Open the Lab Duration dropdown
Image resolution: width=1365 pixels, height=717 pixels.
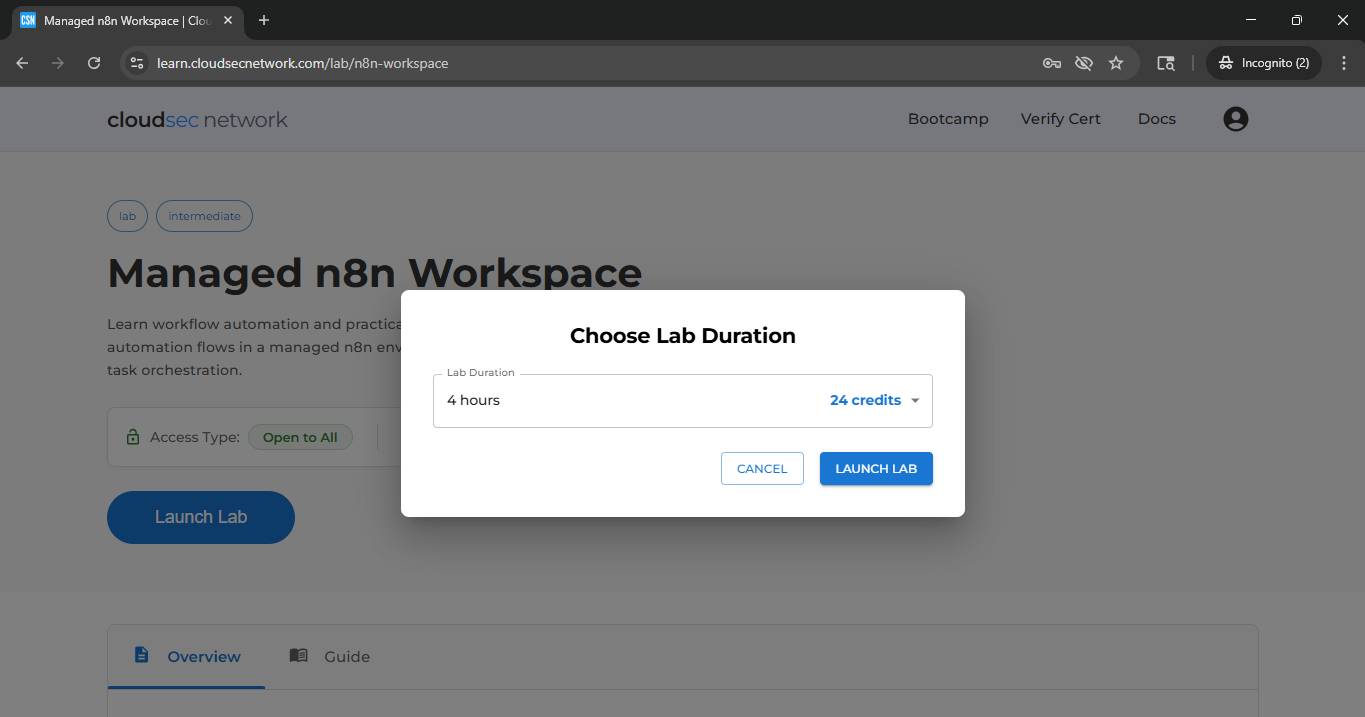(x=683, y=401)
